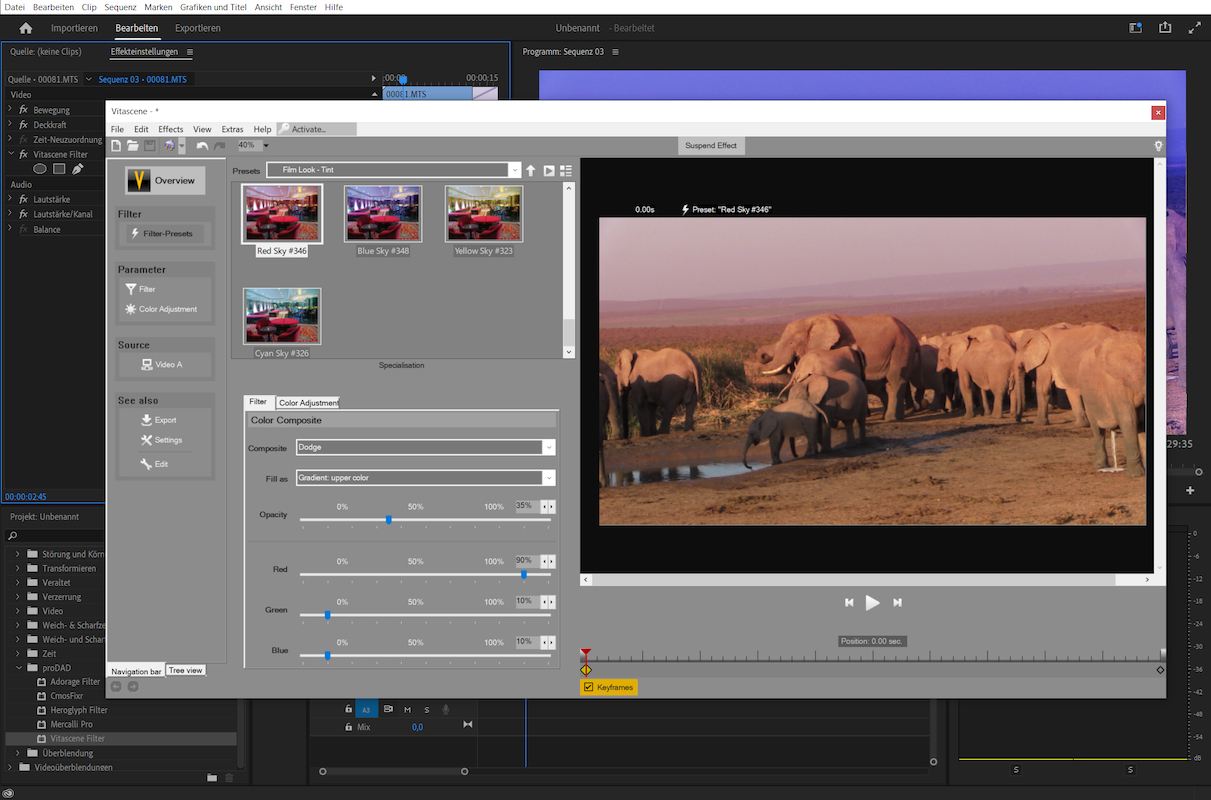Select the pen mask tool under Vitascene Filter

tap(77, 169)
